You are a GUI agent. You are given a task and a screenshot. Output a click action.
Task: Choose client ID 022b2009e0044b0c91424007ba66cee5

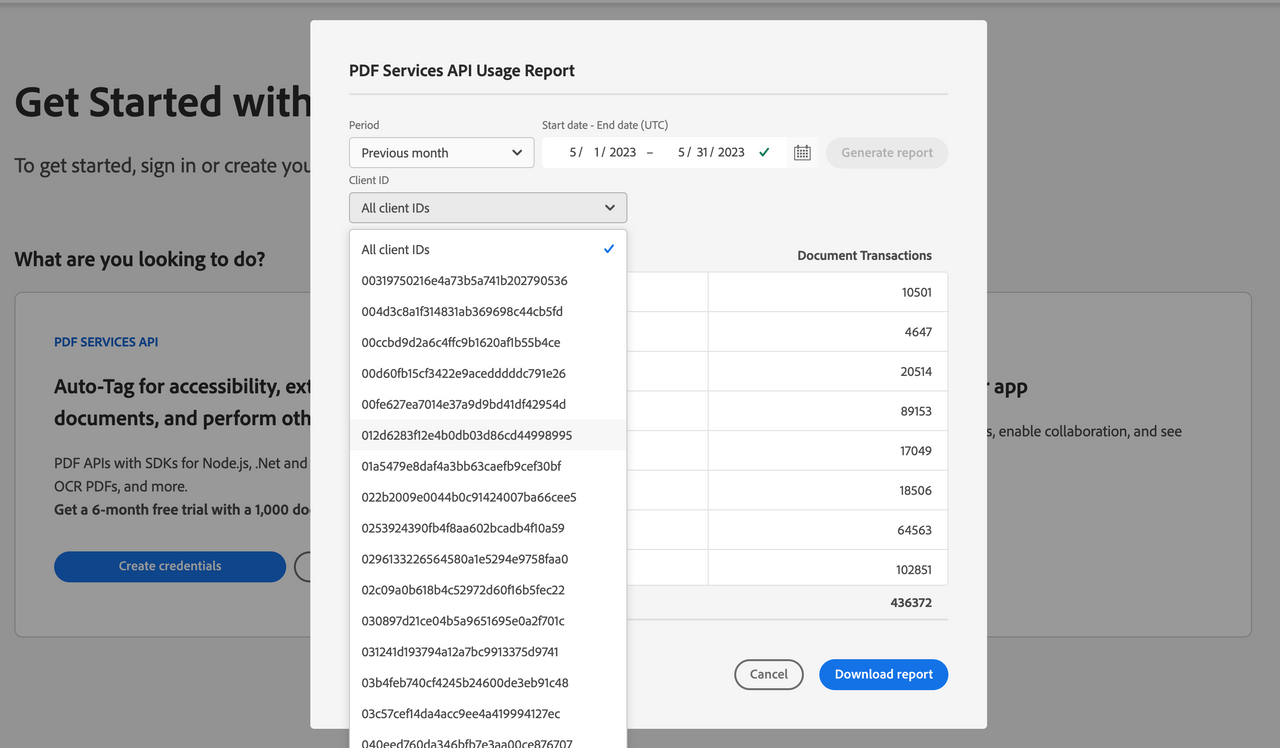pyautogui.click(x=488, y=498)
